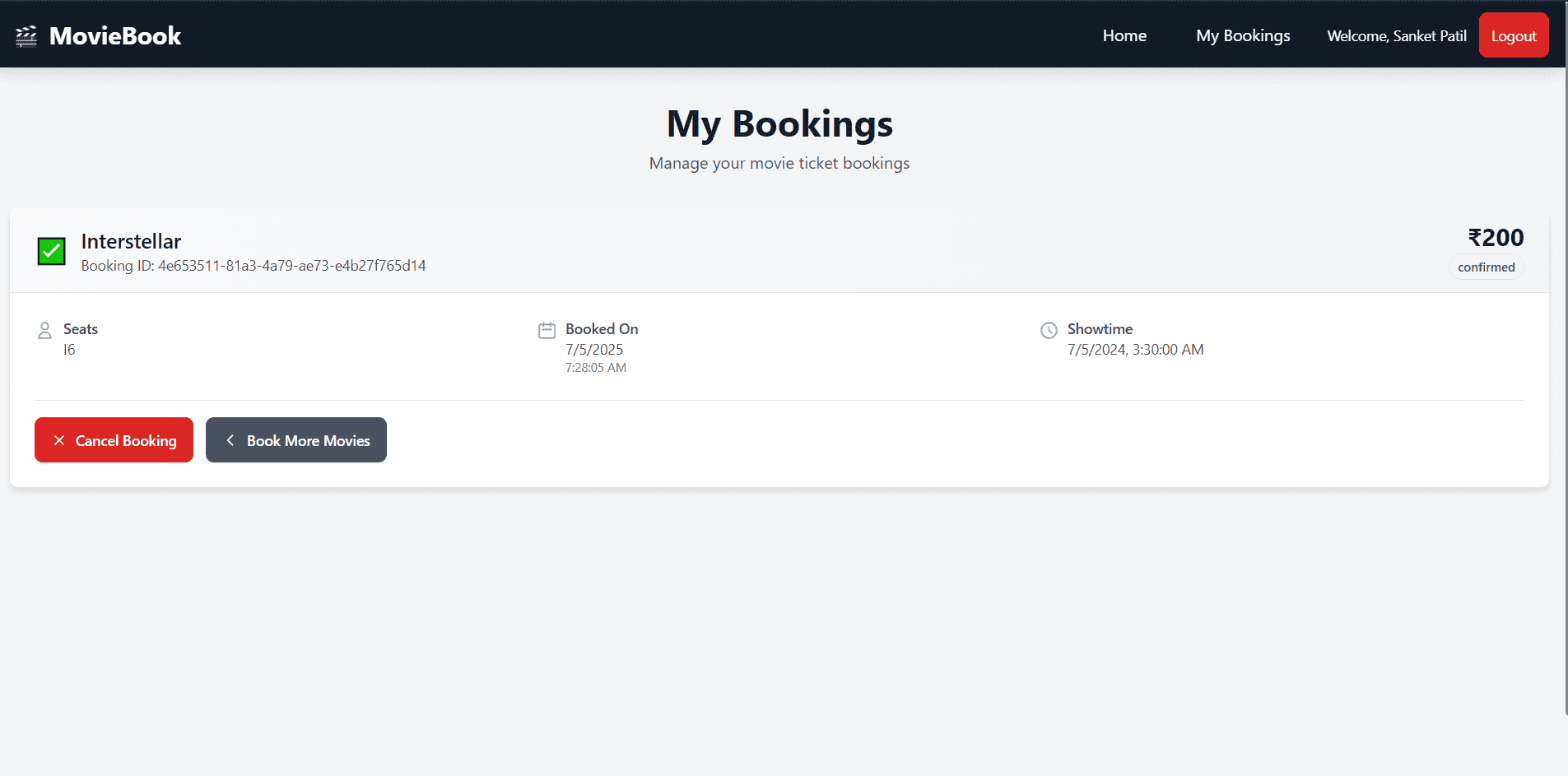The height and width of the screenshot is (776, 1568).
Task: Click the Booked On label
Action: [602, 329]
